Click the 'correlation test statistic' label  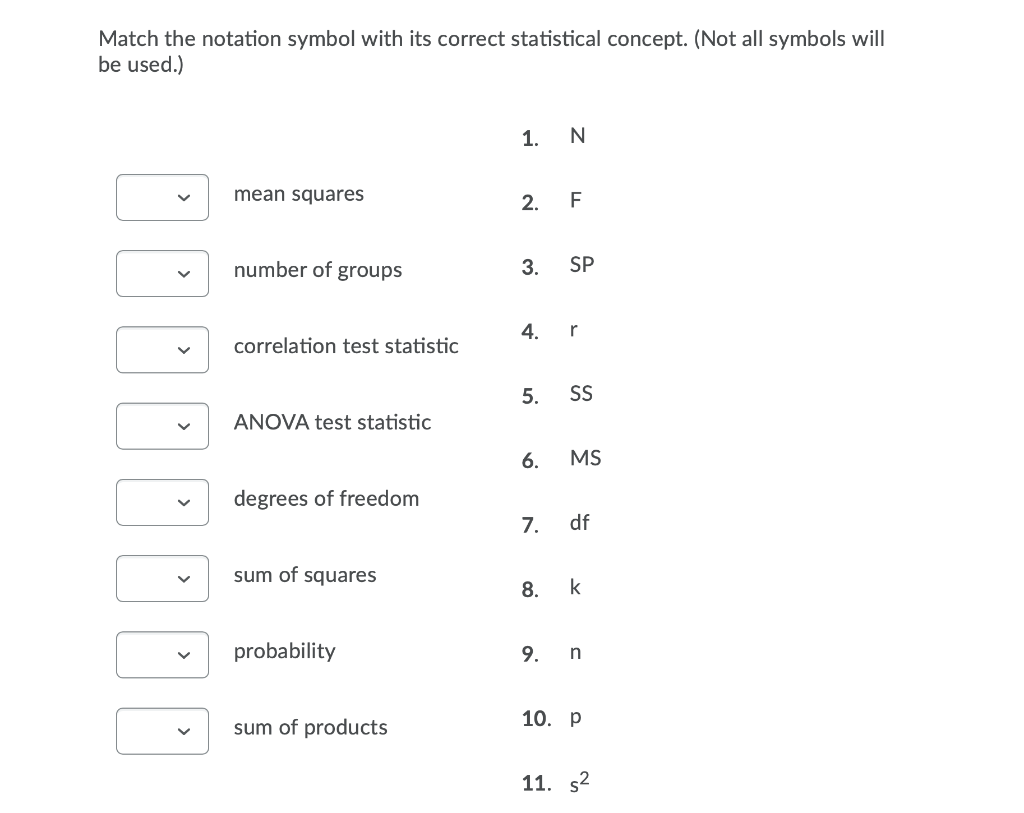point(346,346)
